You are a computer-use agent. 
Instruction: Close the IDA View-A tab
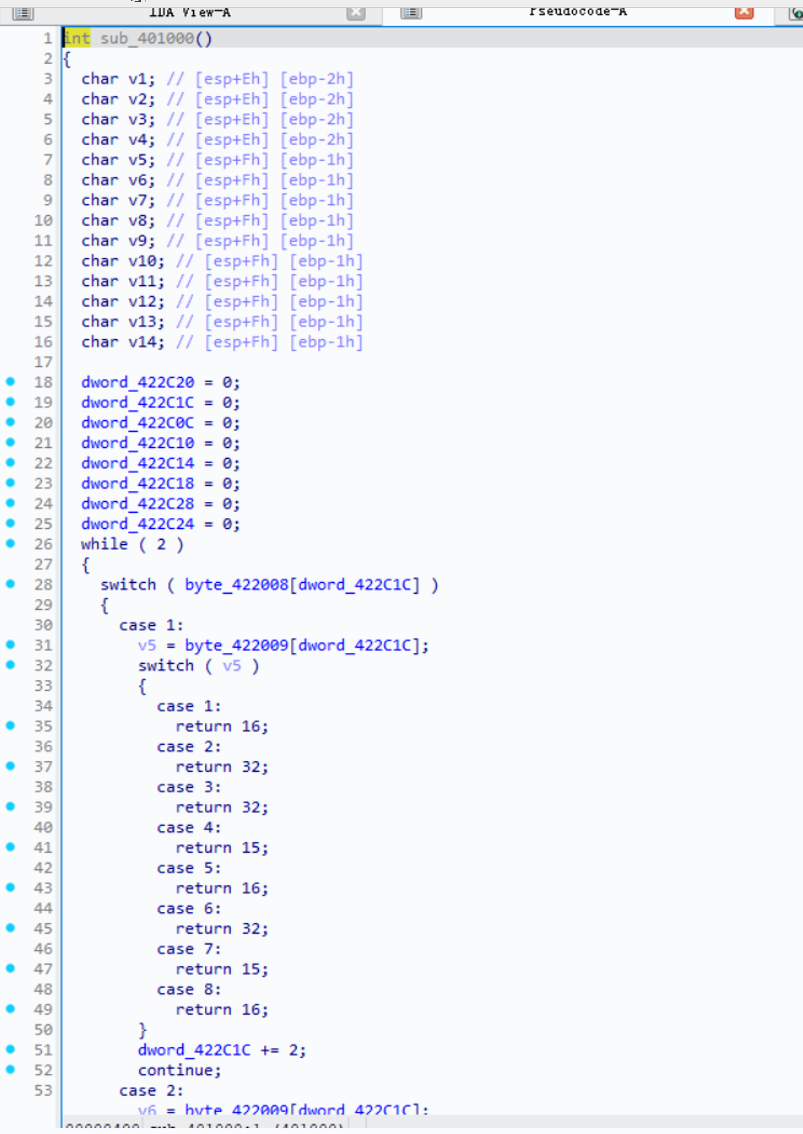[x=355, y=12]
